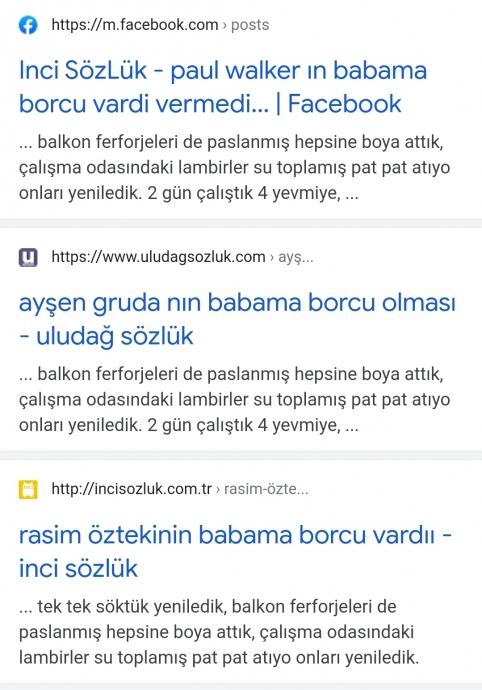Click the 'posts' breadcrumb in Facebook result

pyautogui.click(x=250, y=25)
